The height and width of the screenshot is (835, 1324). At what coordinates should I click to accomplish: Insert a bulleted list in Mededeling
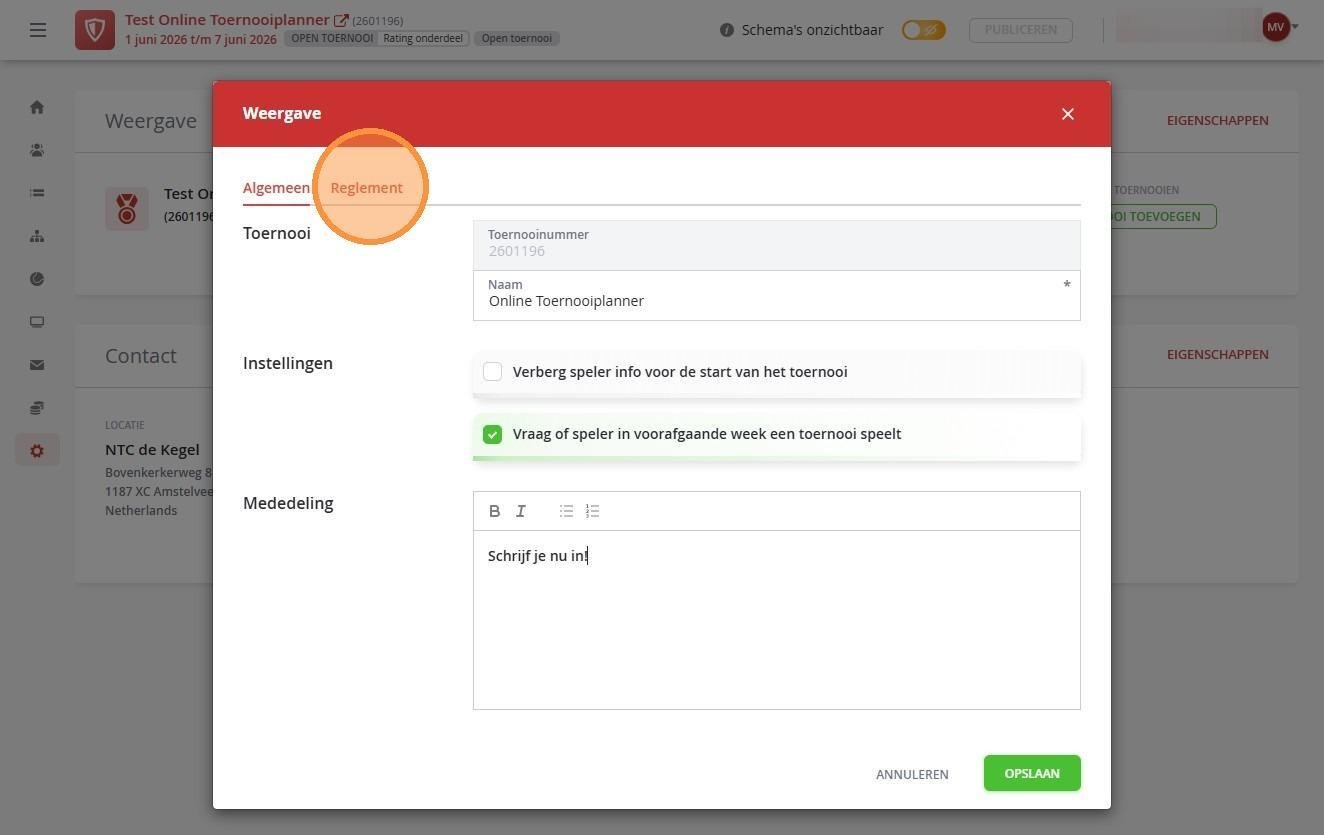(x=566, y=511)
